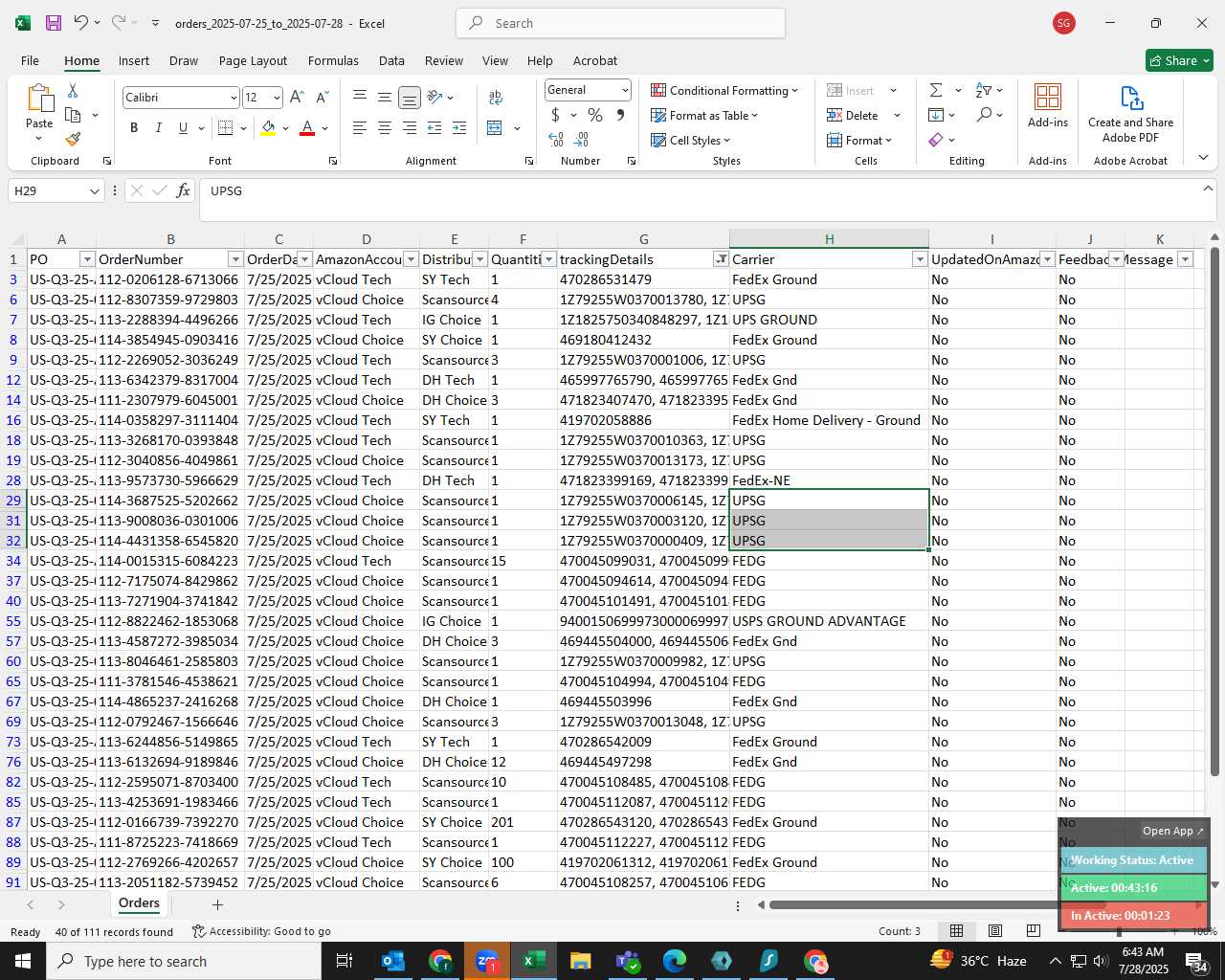
Task: Save the workbook with the Save icon
Action: click(x=54, y=23)
